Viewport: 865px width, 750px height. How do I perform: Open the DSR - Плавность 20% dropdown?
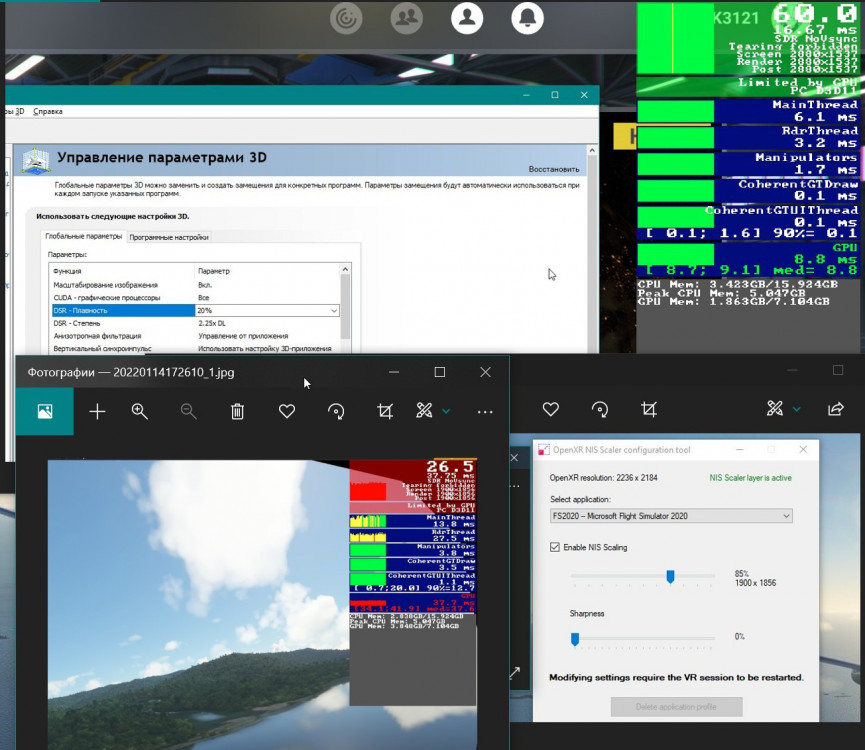[334, 311]
